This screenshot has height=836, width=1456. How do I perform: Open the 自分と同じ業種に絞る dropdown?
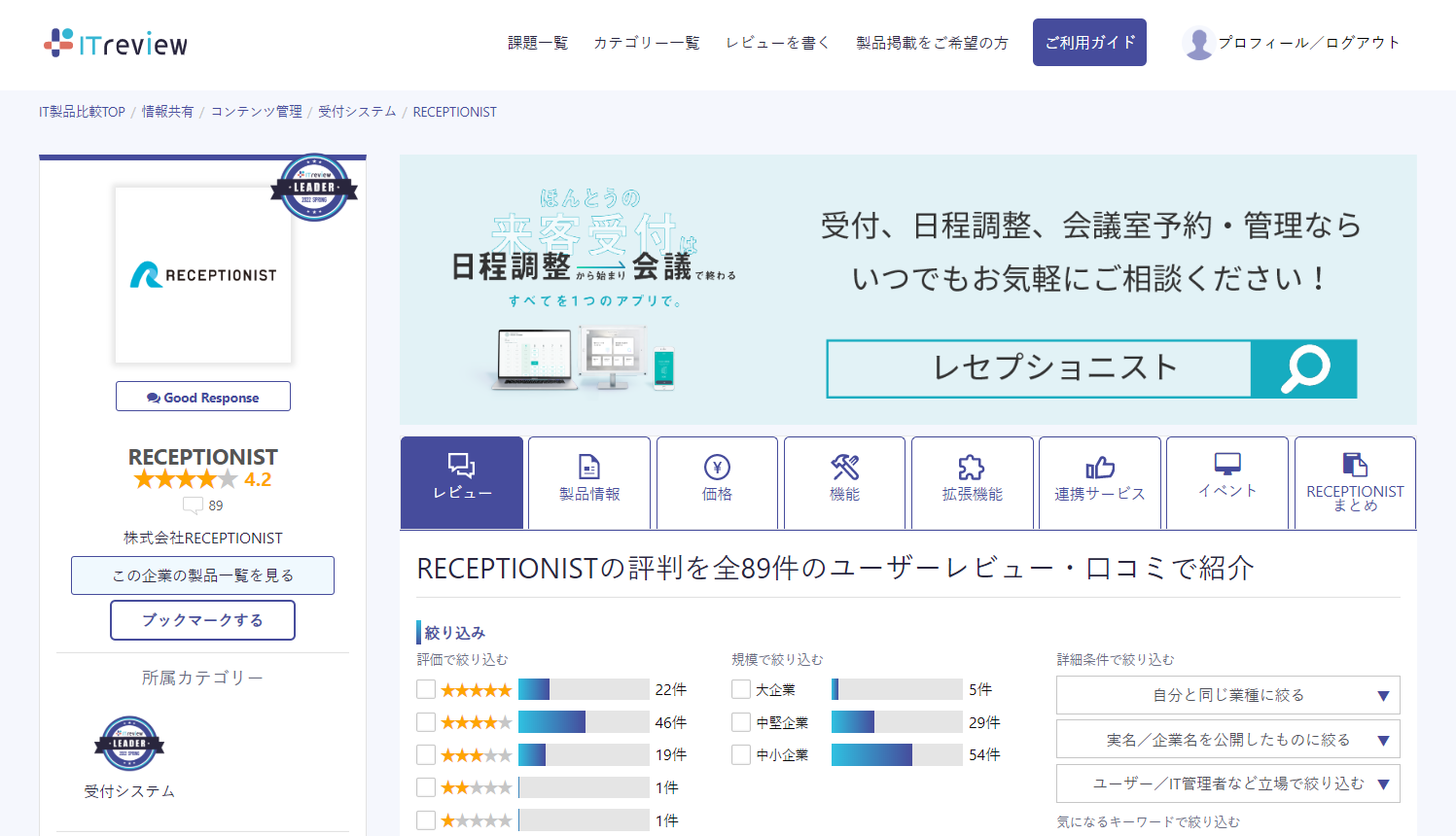pos(1227,695)
